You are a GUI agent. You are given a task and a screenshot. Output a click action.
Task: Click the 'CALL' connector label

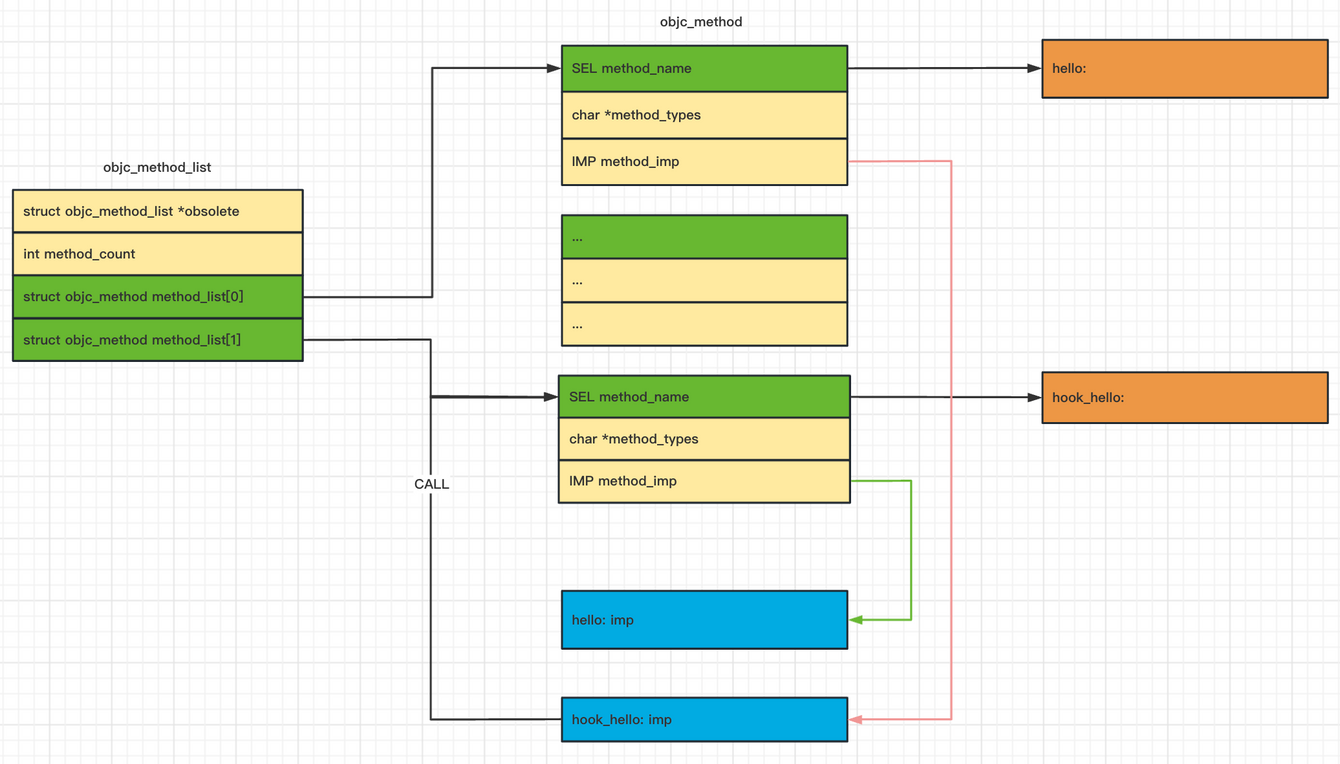[431, 484]
